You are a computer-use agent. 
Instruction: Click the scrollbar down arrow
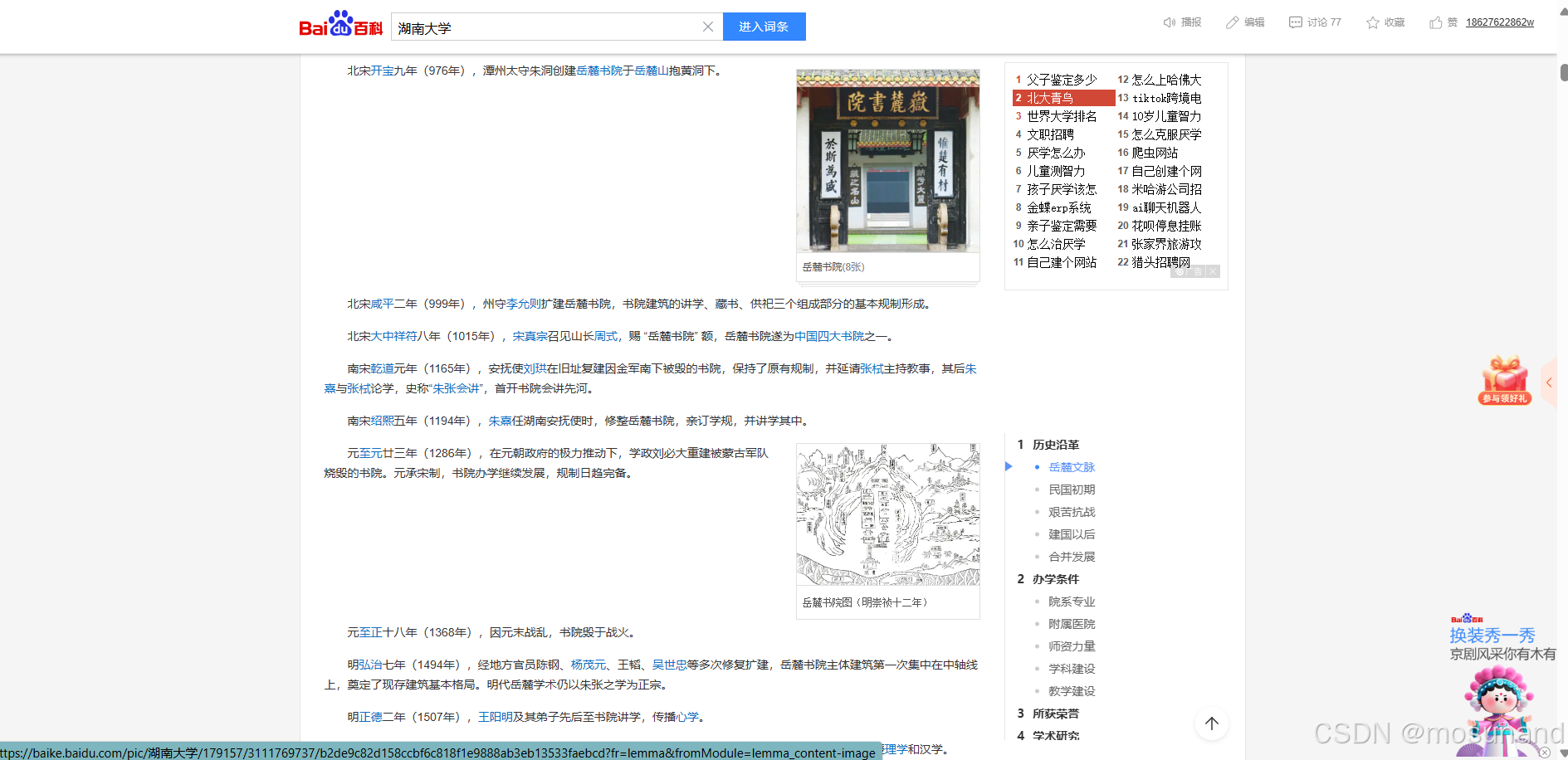[x=1564, y=754]
